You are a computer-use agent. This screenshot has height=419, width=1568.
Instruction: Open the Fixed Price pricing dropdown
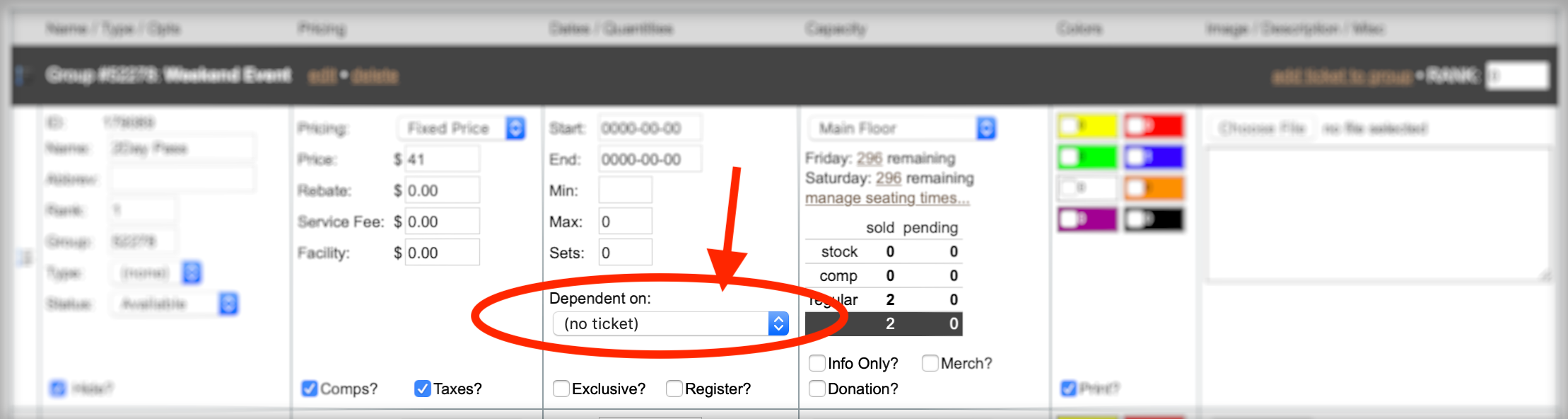[461, 128]
